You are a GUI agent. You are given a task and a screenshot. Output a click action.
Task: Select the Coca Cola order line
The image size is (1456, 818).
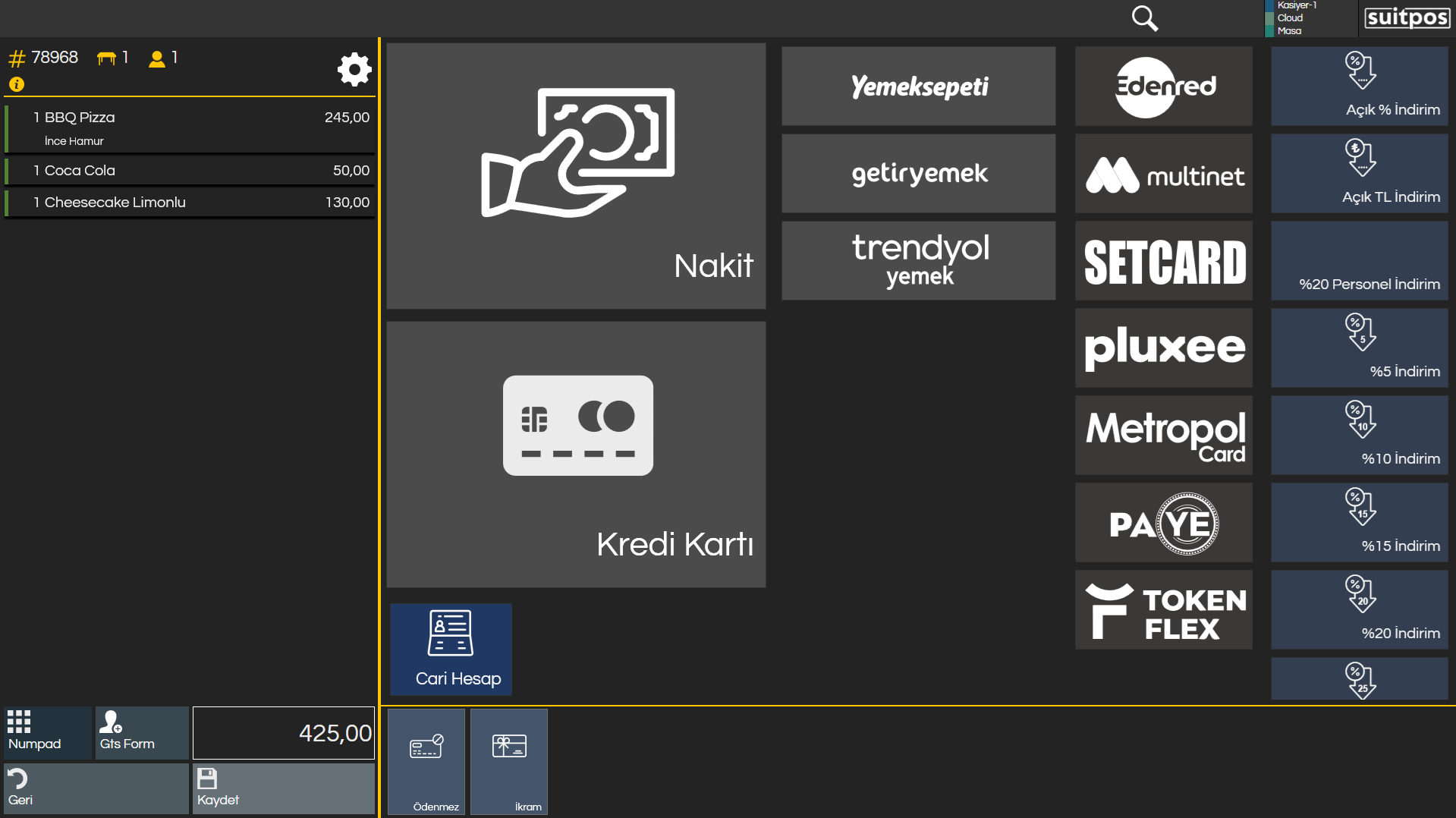[x=190, y=171]
